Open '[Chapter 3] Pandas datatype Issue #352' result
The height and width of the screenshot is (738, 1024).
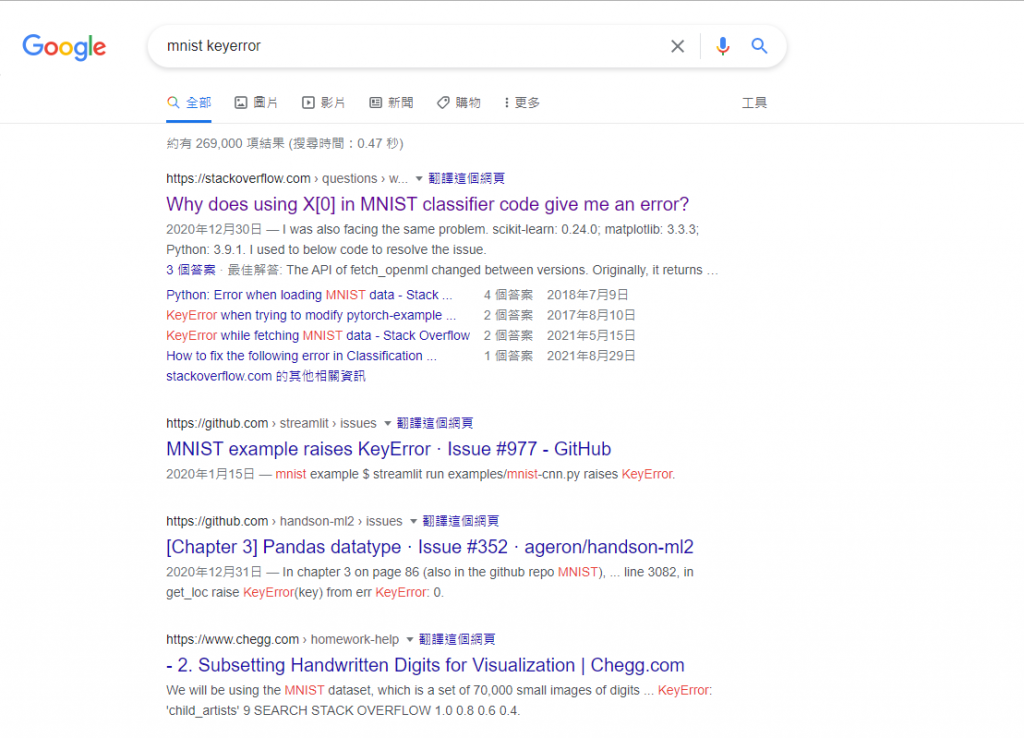click(x=430, y=547)
